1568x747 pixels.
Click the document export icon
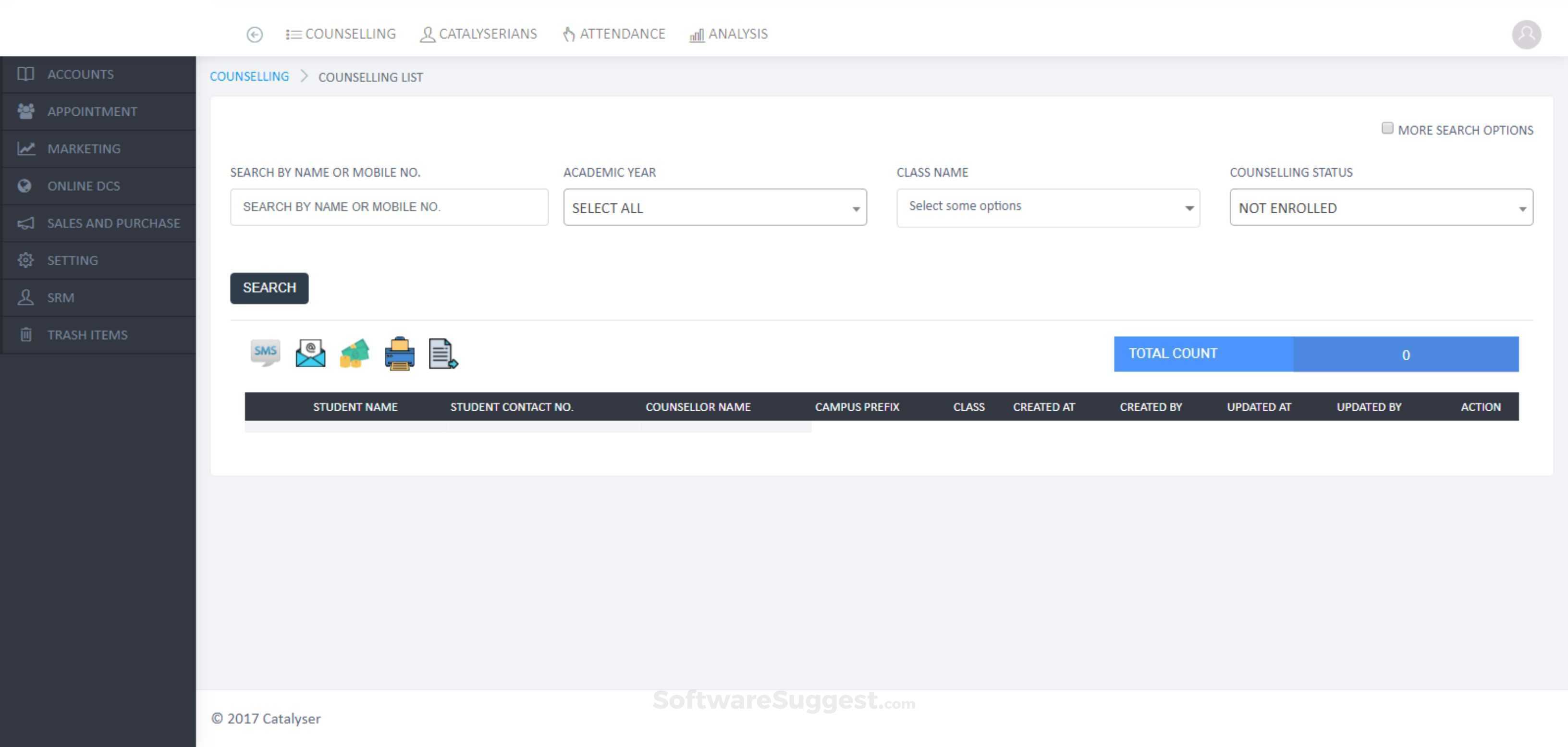tap(443, 353)
